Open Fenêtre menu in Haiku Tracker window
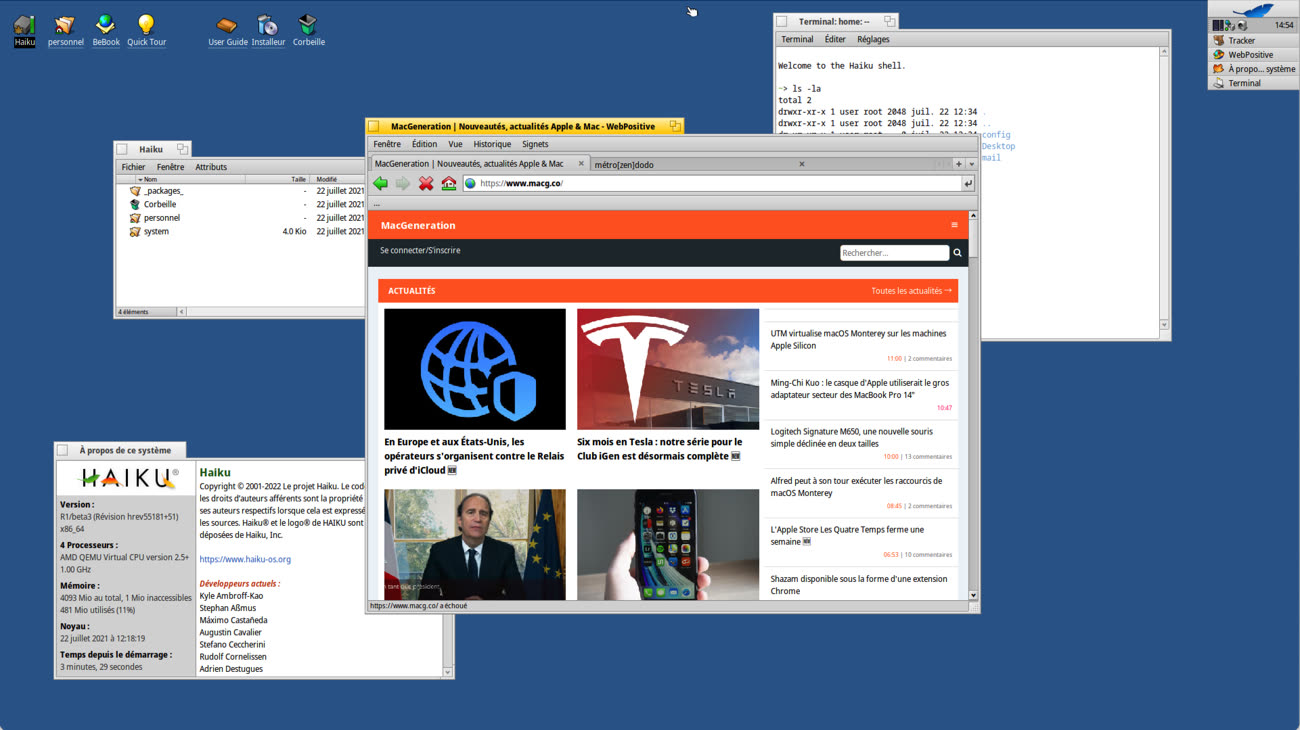Image resolution: width=1300 pixels, height=730 pixels. point(170,167)
